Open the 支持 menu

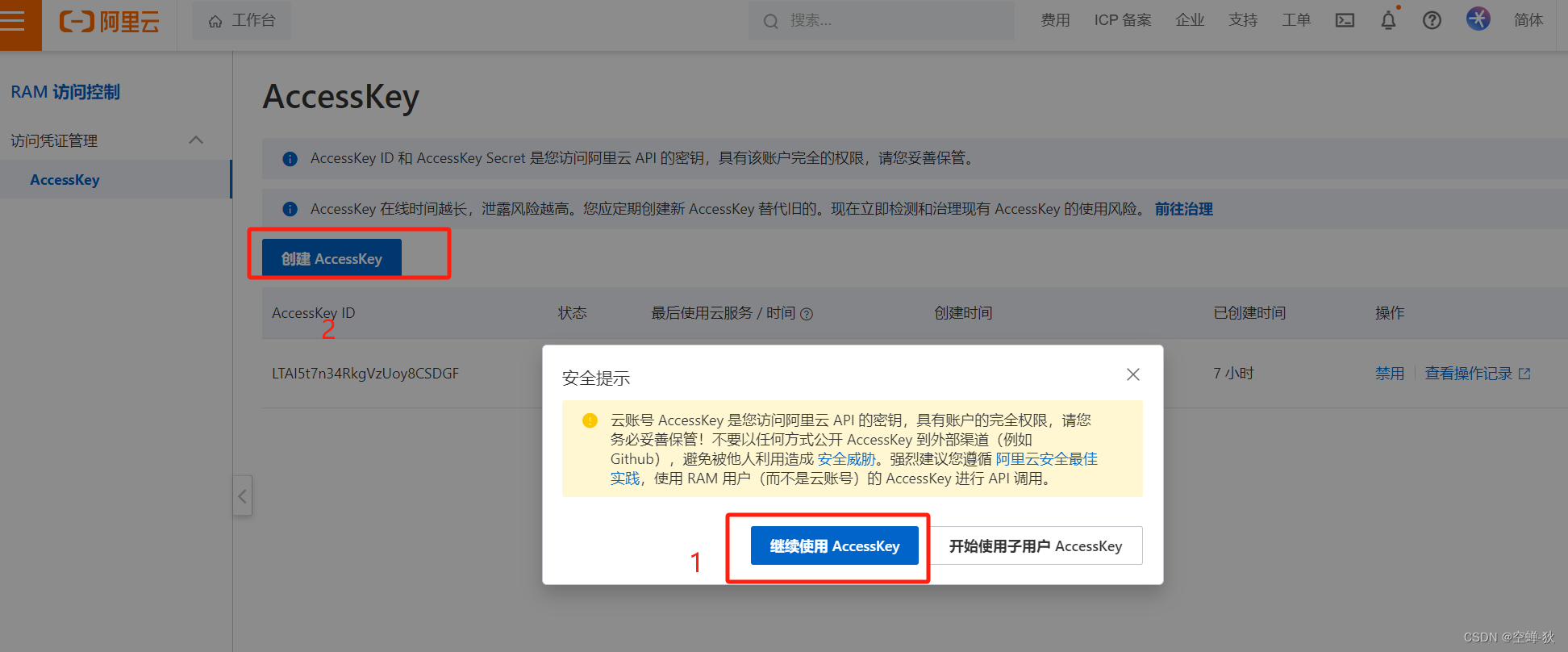(x=1243, y=20)
